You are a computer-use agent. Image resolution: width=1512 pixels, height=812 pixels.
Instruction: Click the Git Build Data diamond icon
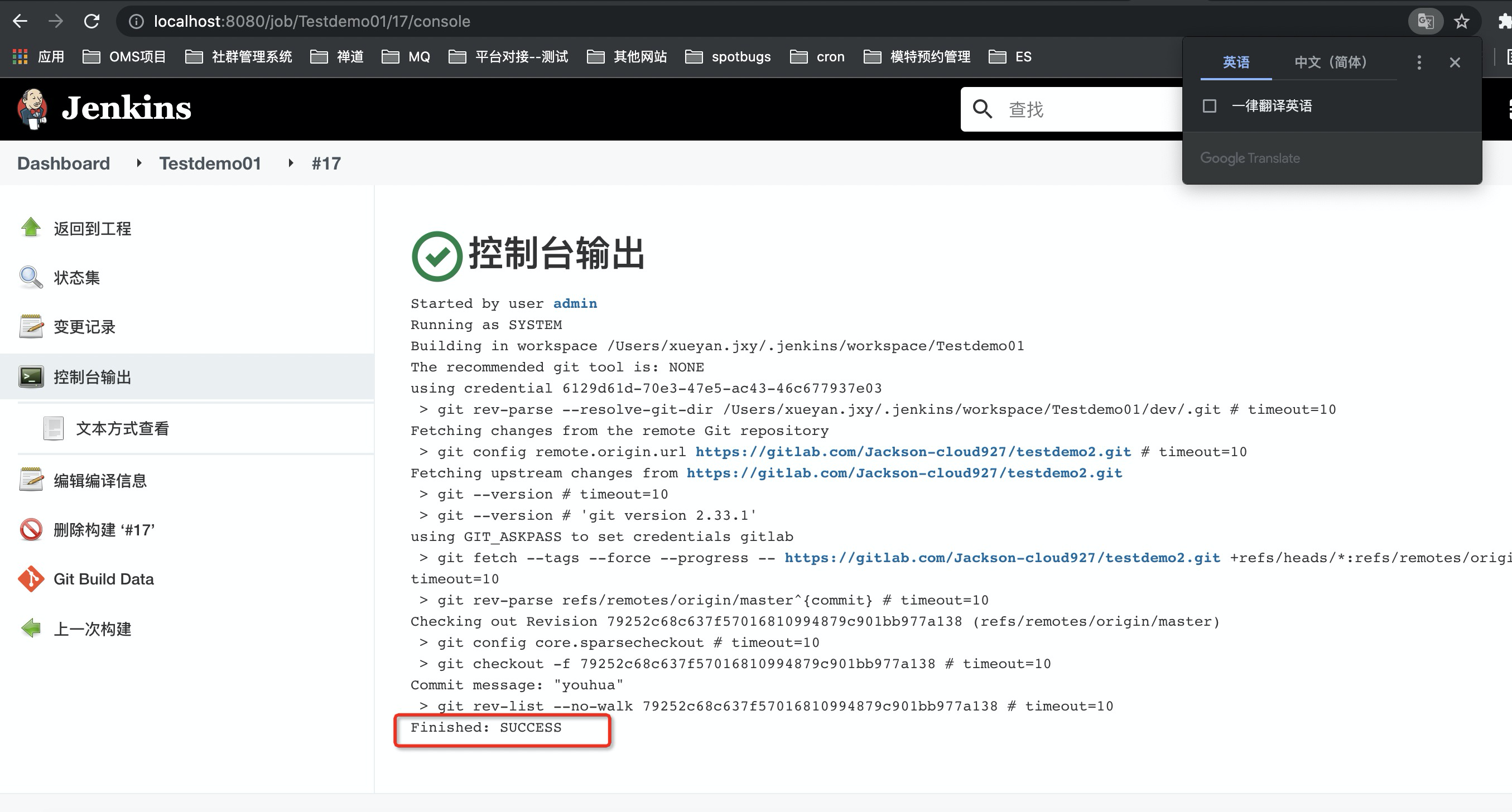(x=31, y=579)
